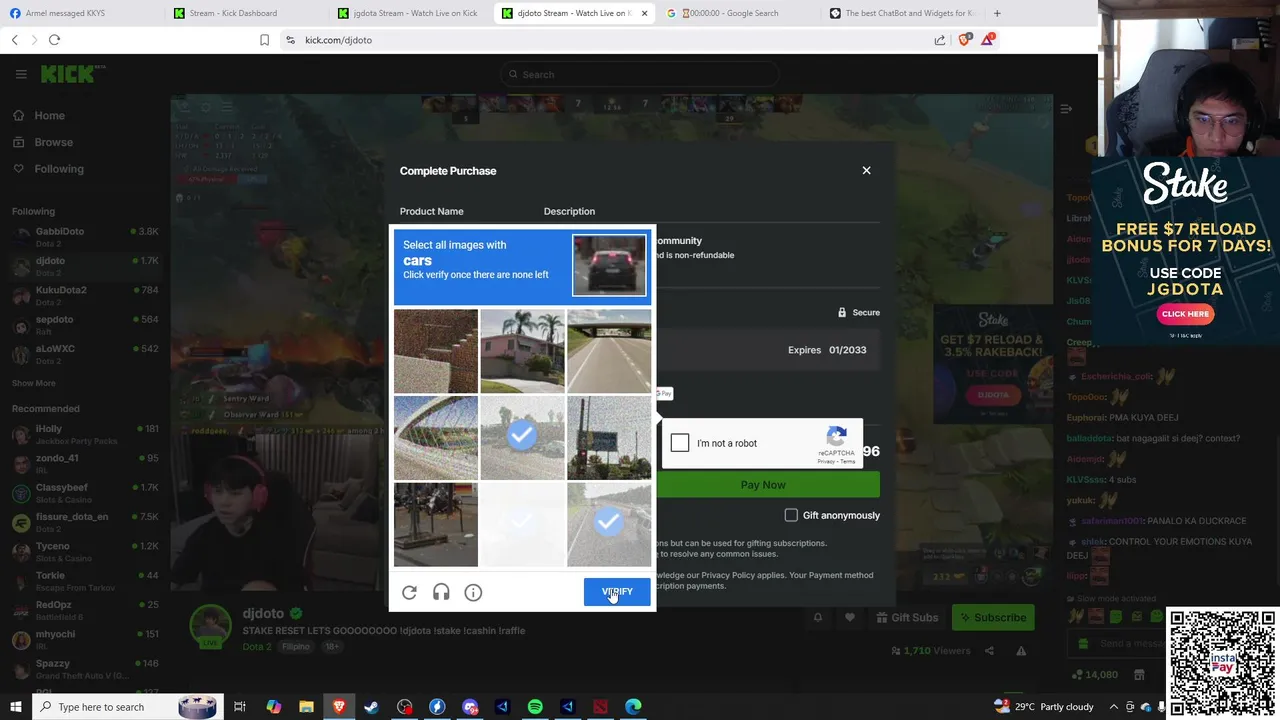The width and height of the screenshot is (1280, 720).
Task: Tick the I'm not a robot checkbox
Action: pyautogui.click(x=680, y=443)
